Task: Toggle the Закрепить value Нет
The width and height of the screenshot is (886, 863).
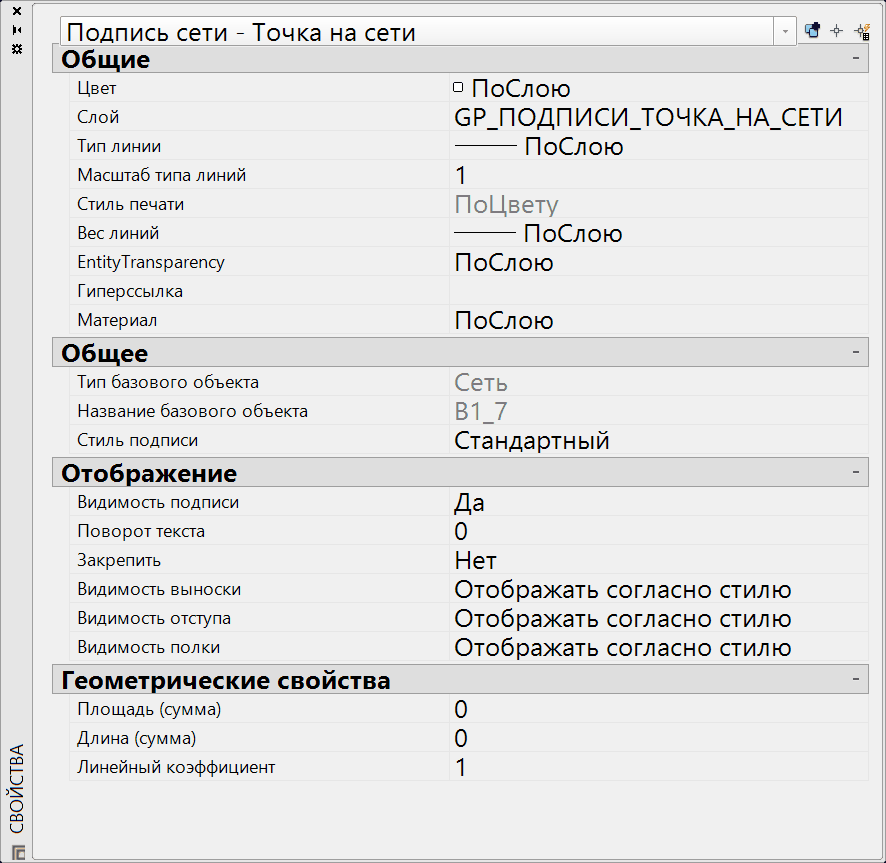Action: coord(475,561)
